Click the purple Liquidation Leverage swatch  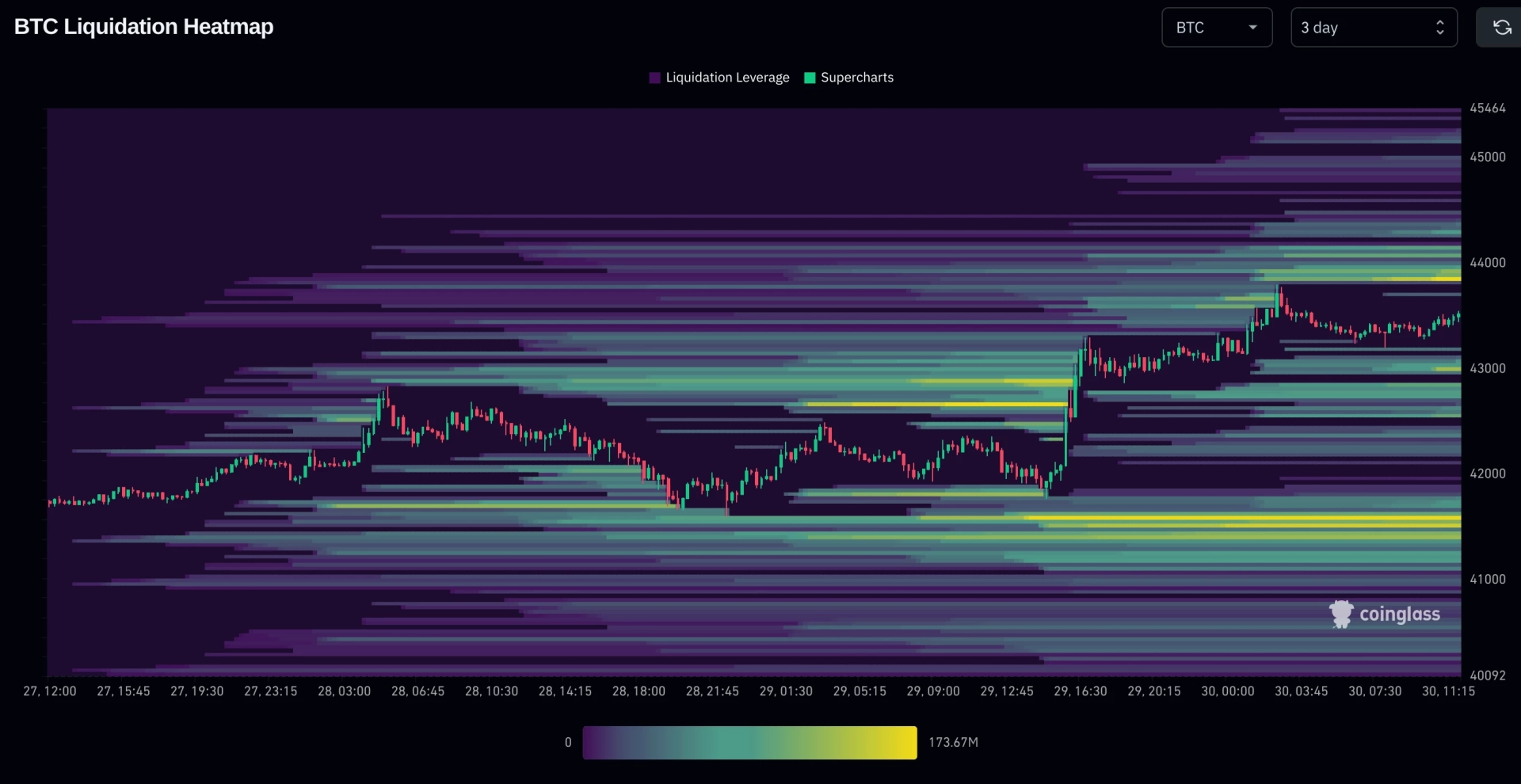(654, 78)
